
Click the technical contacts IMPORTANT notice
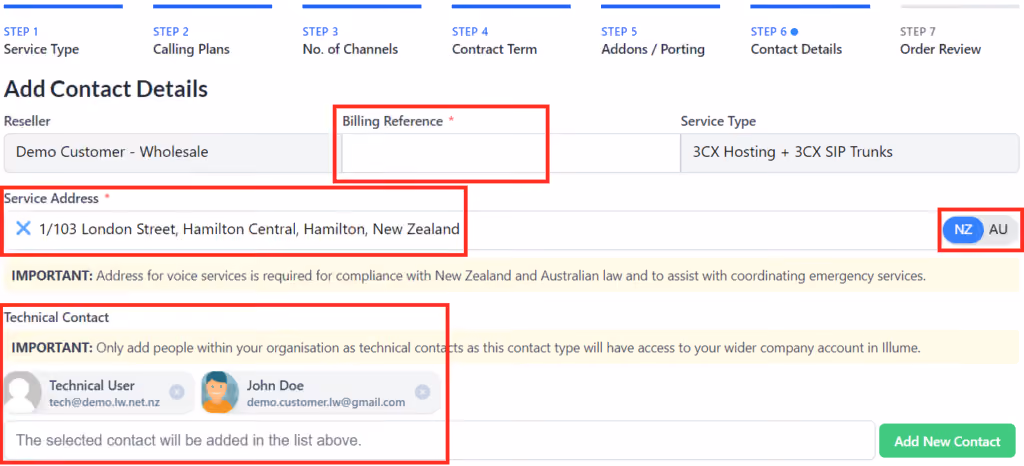tap(511, 347)
